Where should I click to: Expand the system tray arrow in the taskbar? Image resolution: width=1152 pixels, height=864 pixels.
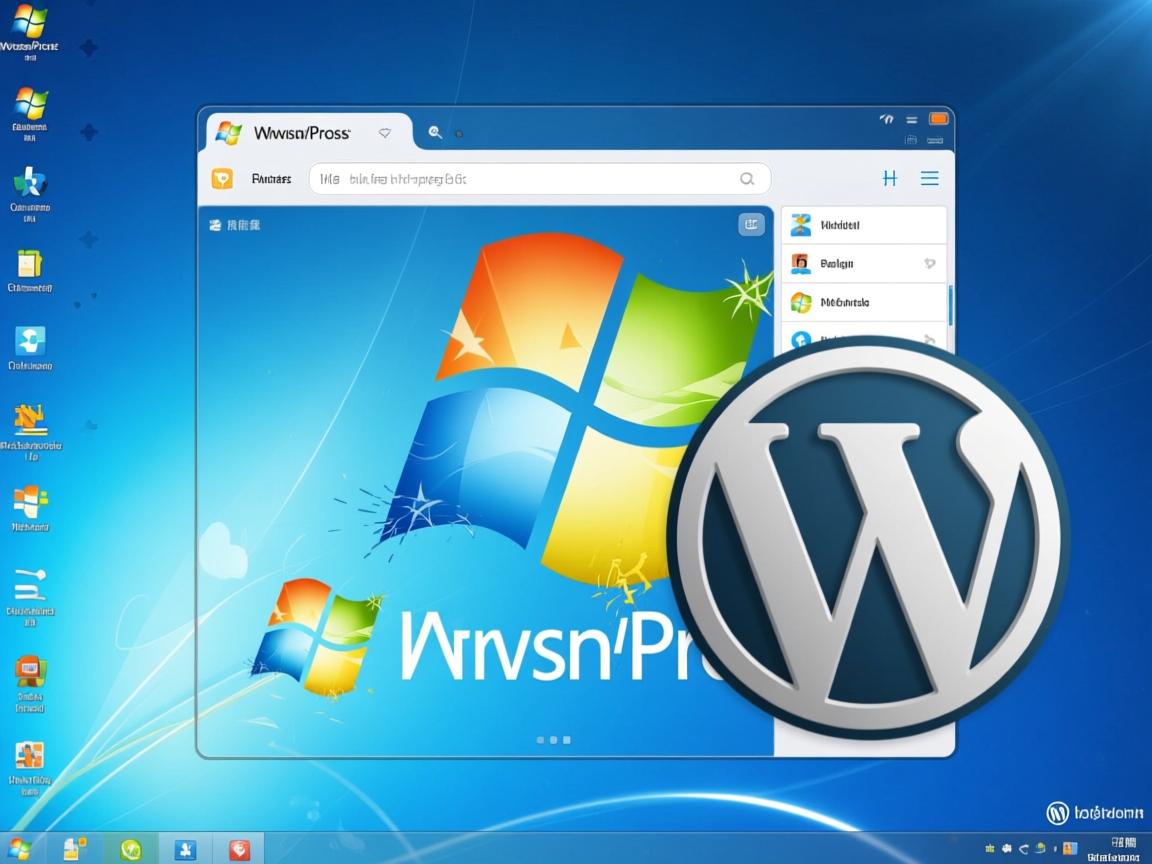(x=988, y=847)
